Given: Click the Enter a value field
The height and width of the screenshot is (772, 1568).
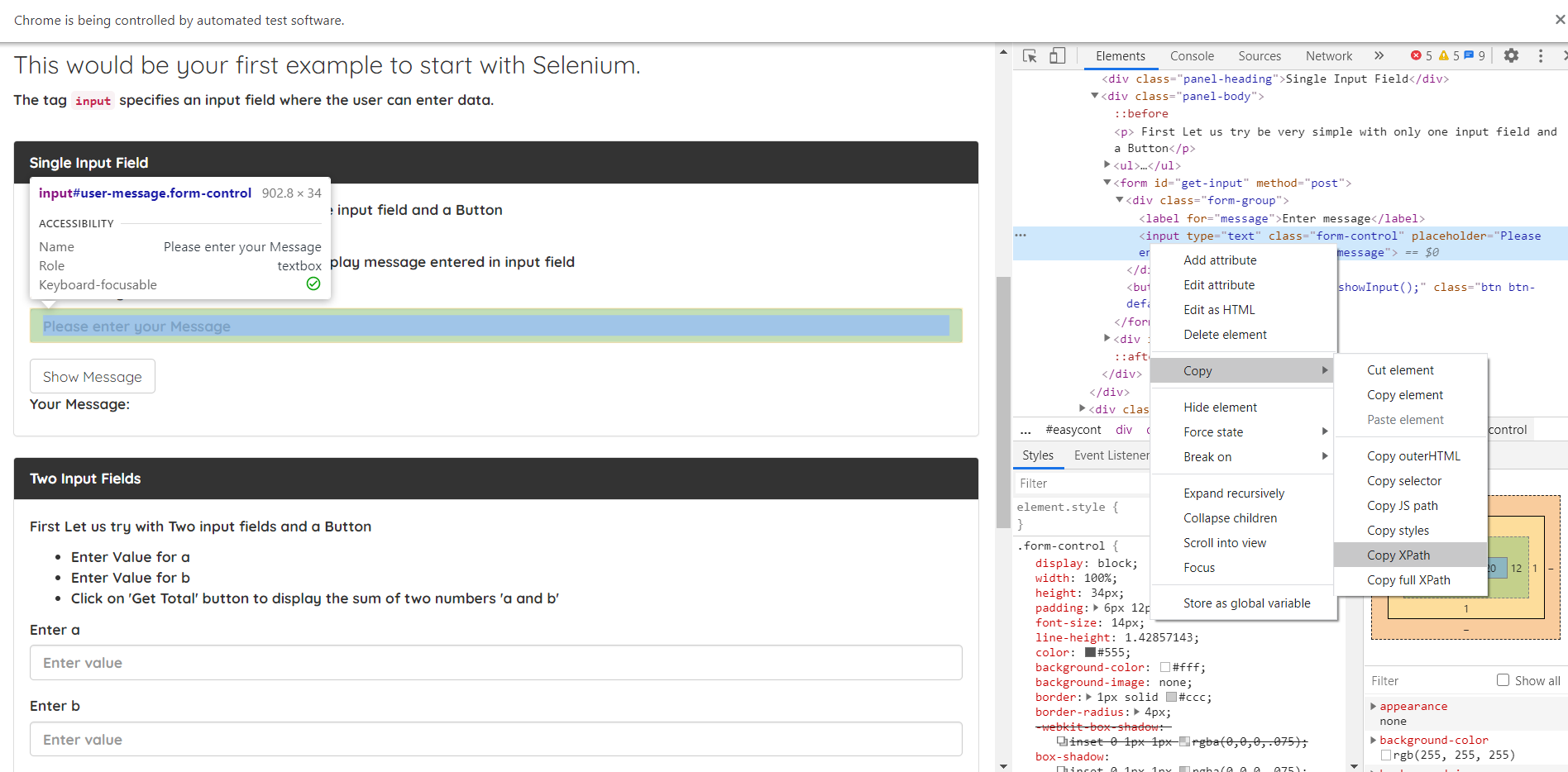Looking at the screenshot, I should tap(496, 662).
